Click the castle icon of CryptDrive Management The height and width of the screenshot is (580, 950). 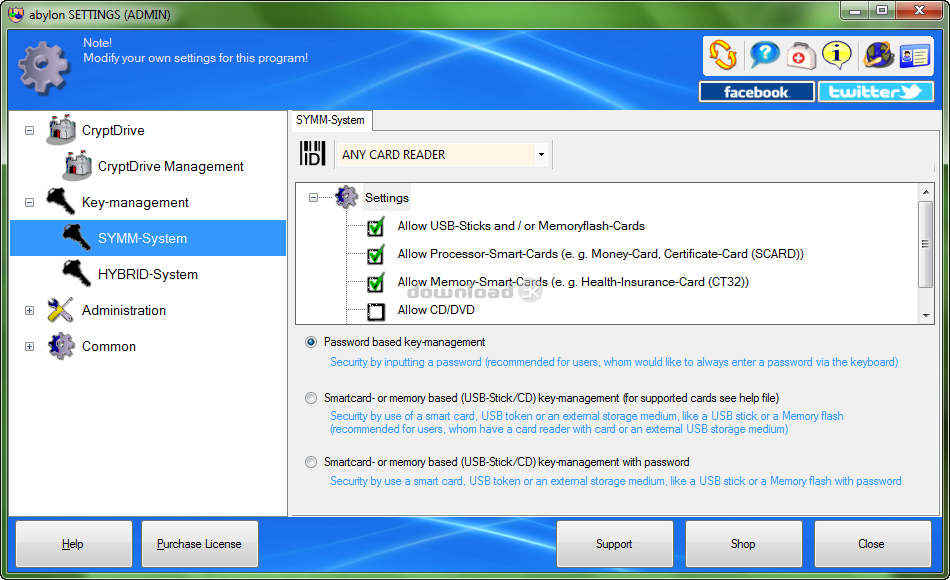pos(78,166)
